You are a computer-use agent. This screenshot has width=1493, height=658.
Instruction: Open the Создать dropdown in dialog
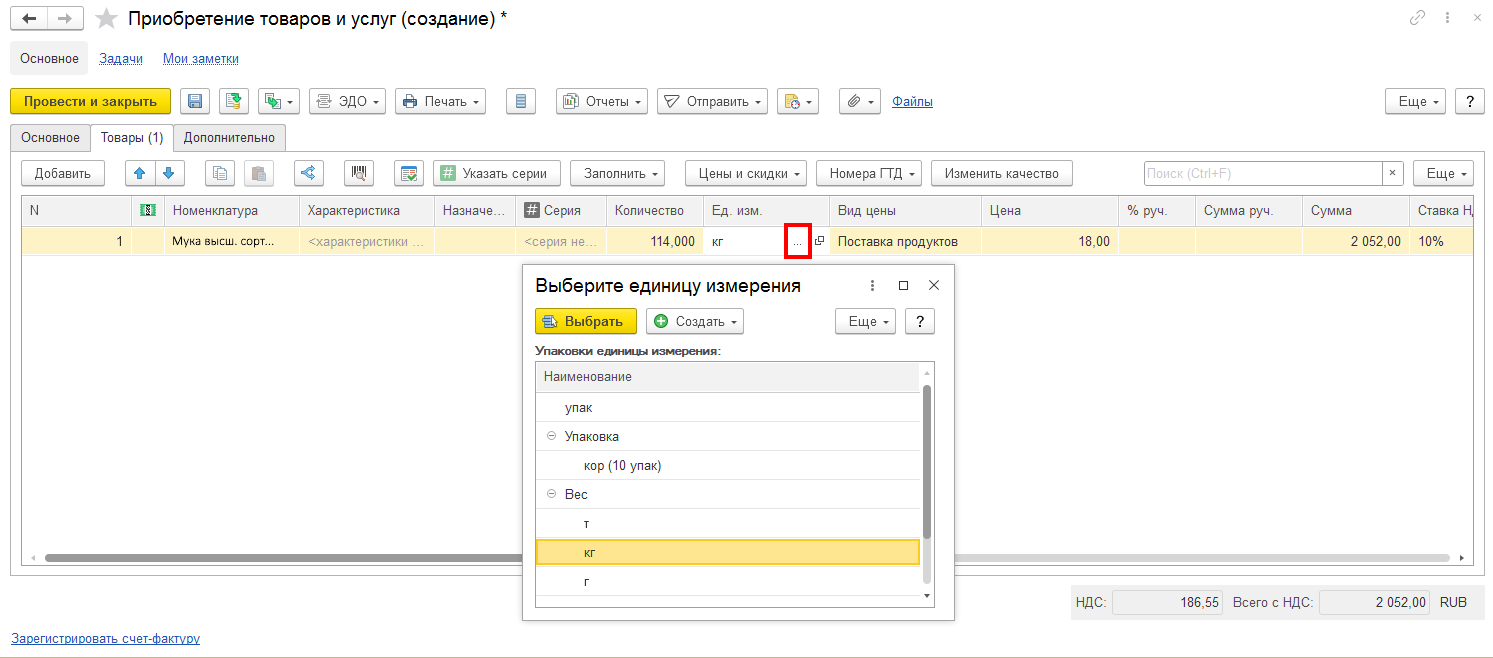(695, 321)
